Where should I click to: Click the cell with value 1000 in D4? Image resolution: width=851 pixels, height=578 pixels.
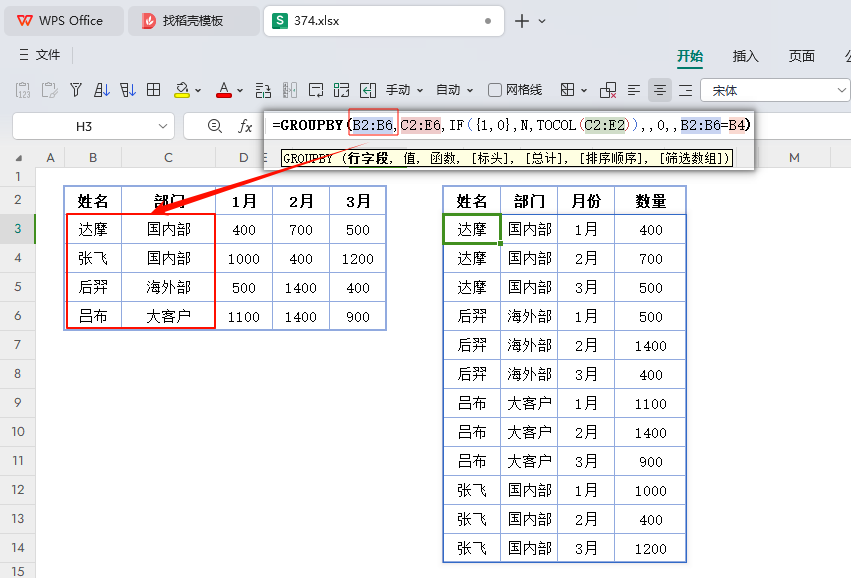click(244, 258)
